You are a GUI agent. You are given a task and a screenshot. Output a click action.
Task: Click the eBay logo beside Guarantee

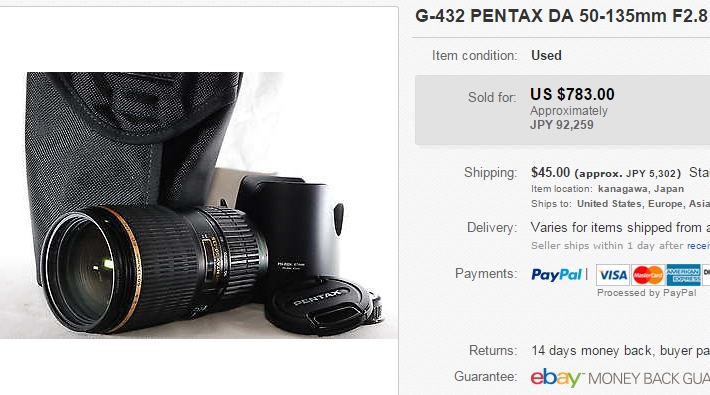(x=556, y=378)
